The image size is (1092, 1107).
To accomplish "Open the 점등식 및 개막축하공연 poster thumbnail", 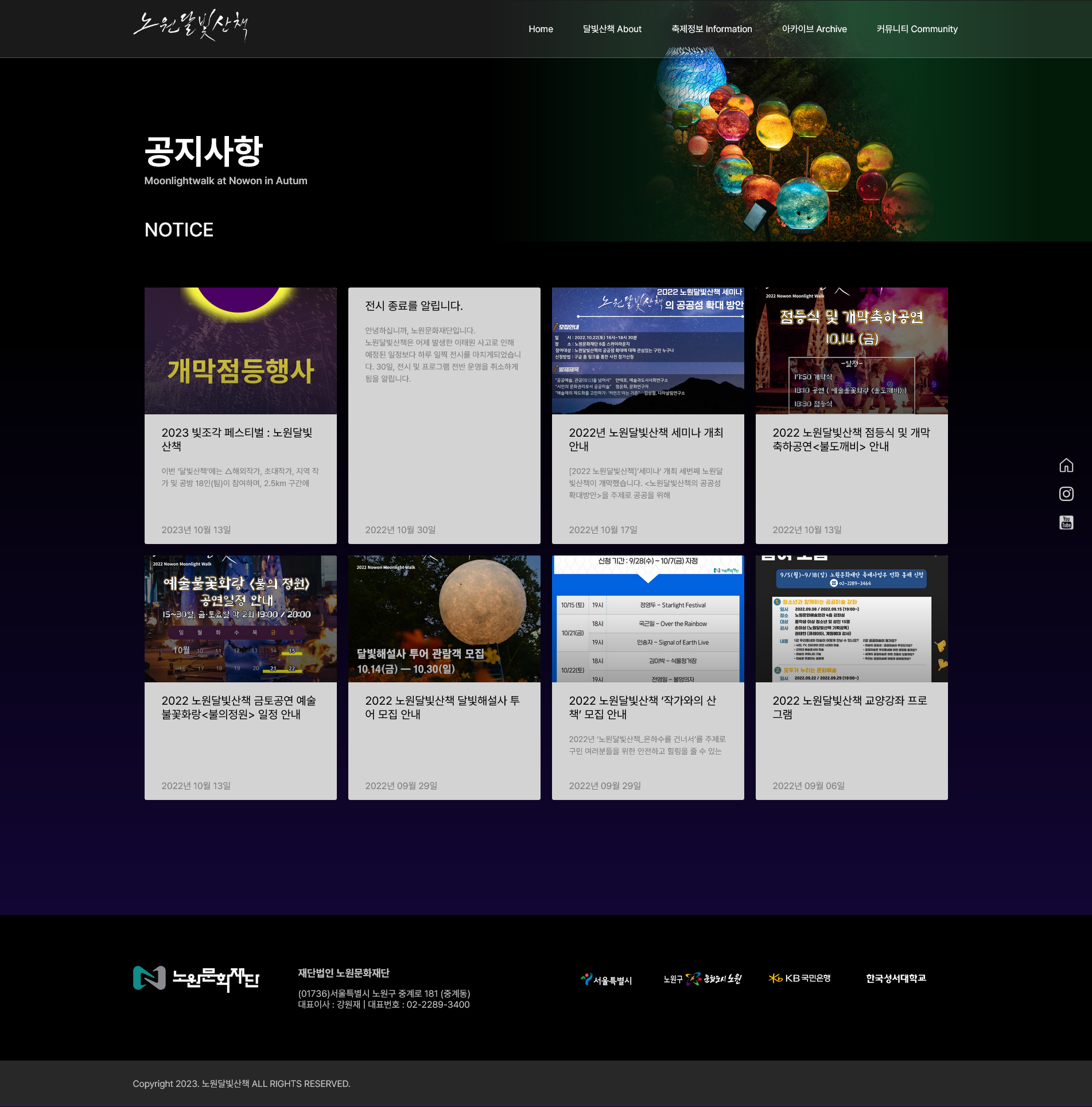I will (x=852, y=351).
